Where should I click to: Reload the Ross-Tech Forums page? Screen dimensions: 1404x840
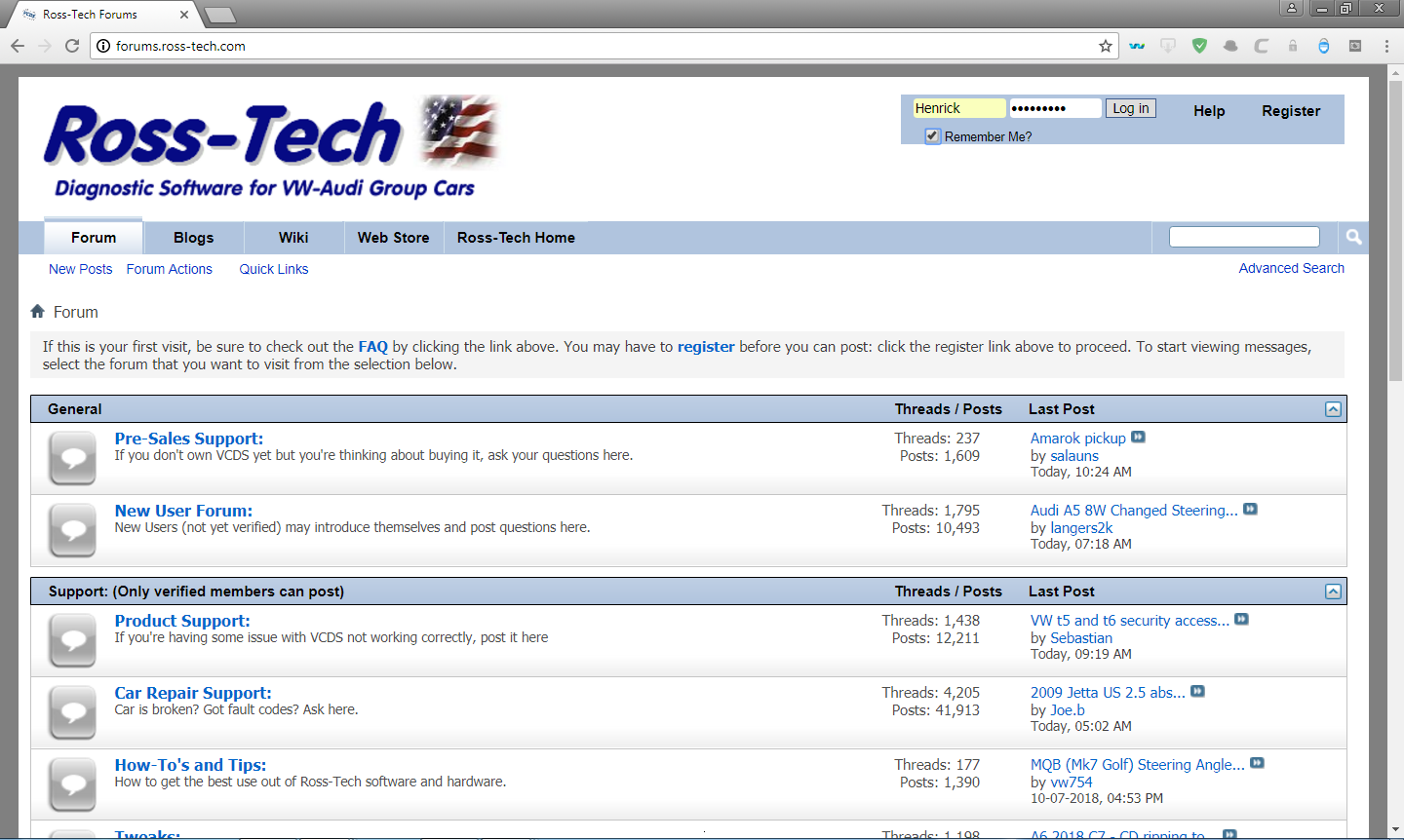pos(72,46)
